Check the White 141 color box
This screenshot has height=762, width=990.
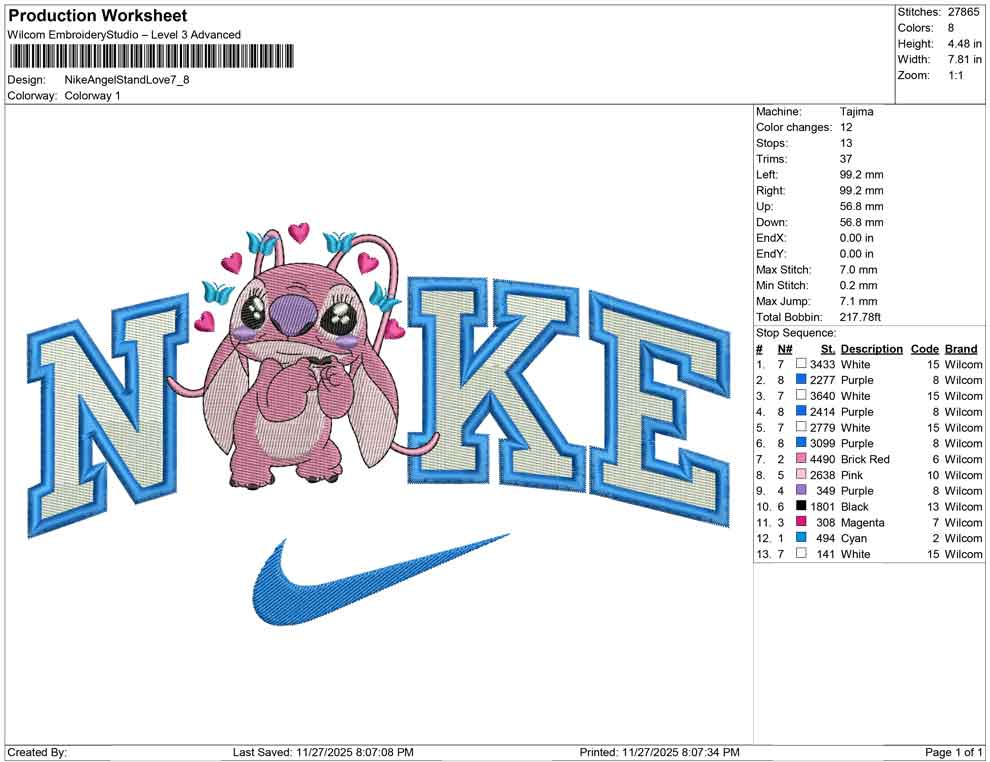[x=800, y=554]
